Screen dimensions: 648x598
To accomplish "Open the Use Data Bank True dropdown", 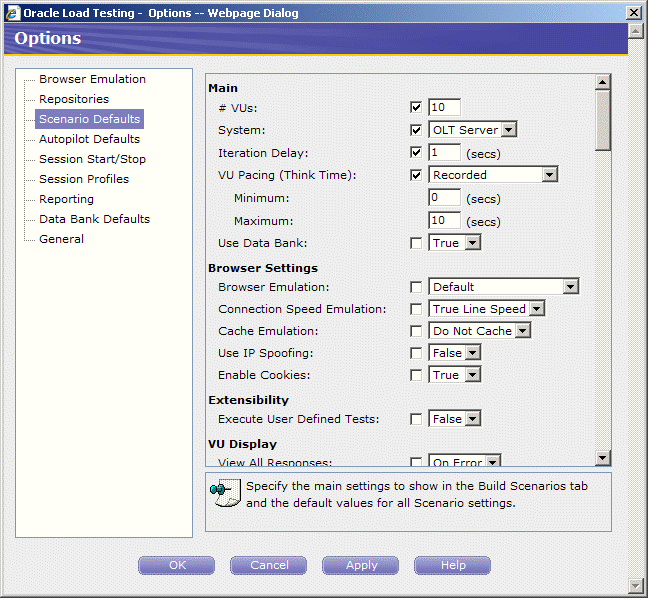I will point(455,243).
